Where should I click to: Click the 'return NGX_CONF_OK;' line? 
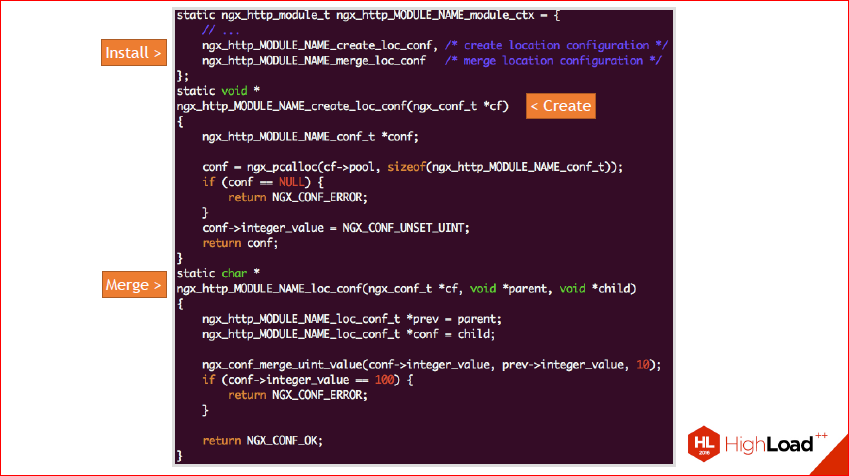[263, 441]
